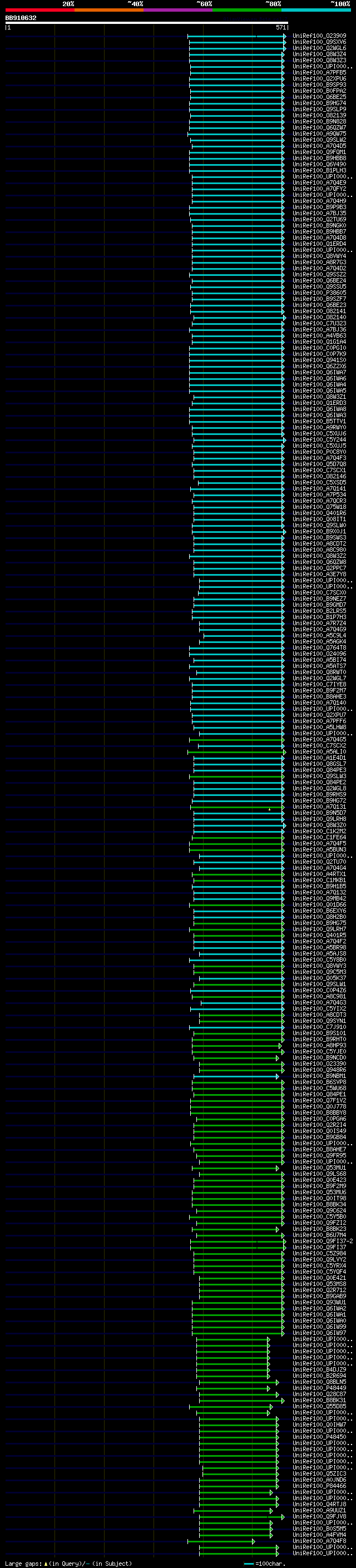Select the UniRef100_Q05K37 label
Viewport: 356px width, 1568px height.
pos(319,978)
